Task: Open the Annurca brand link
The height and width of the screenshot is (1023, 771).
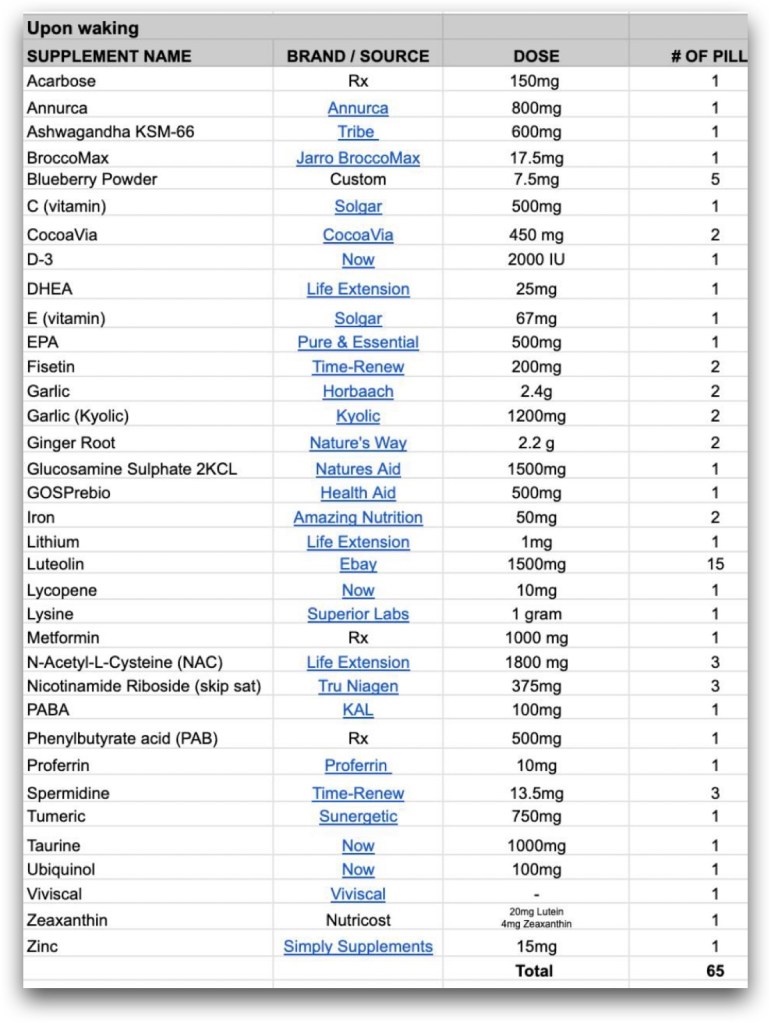Action: (x=357, y=108)
